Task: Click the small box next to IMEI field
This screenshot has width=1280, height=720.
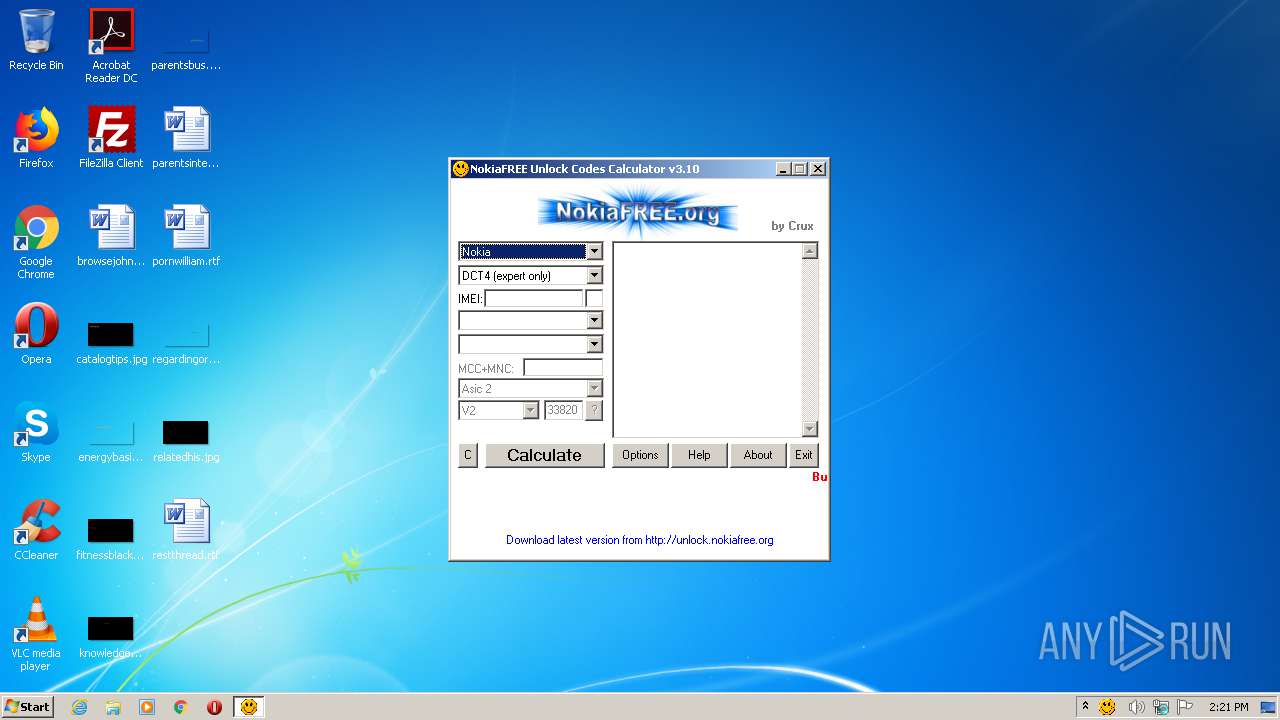Action: pyautogui.click(x=594, y=298)
